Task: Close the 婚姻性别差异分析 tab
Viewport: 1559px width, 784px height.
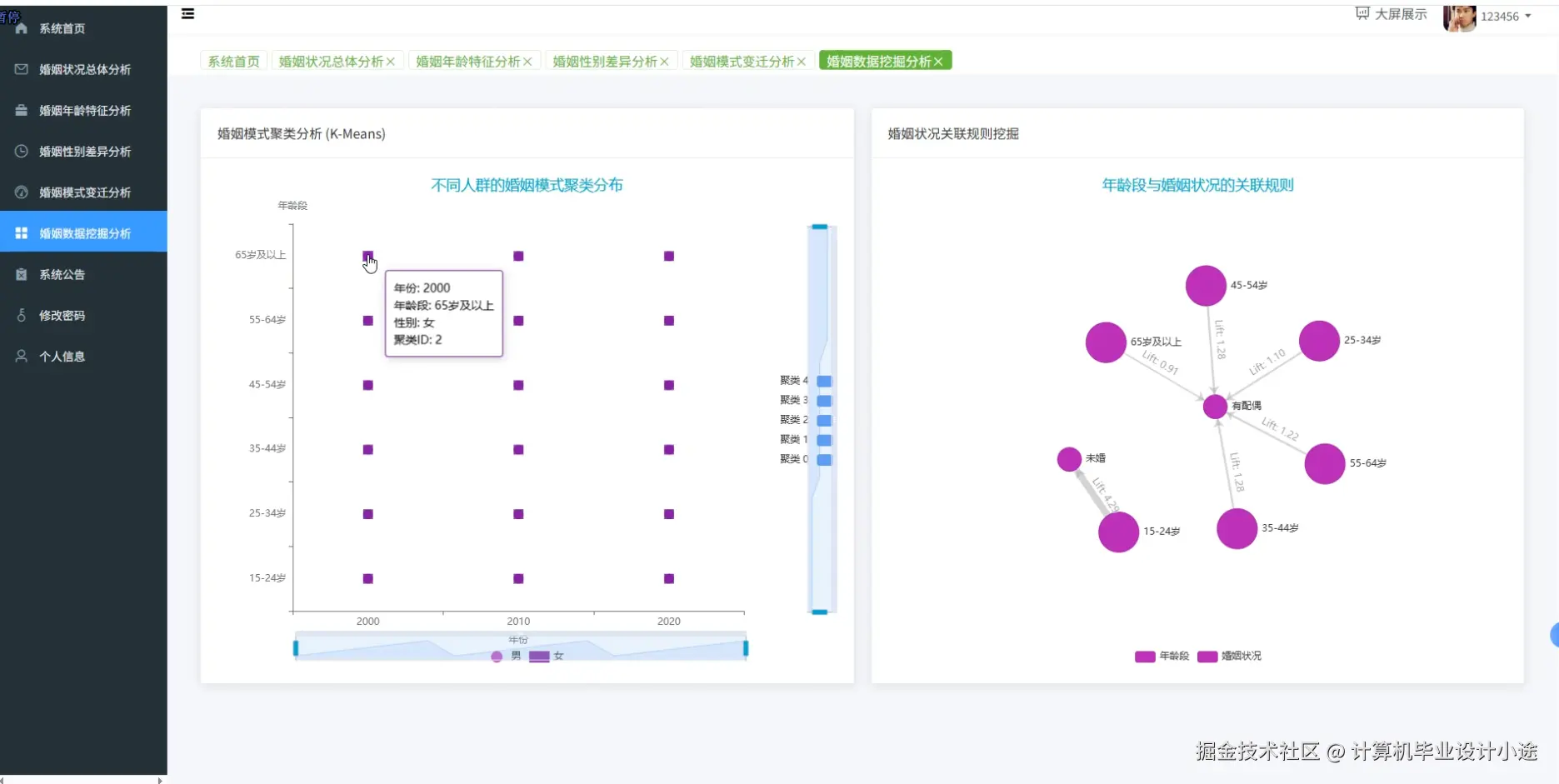Action: [664, 62]
